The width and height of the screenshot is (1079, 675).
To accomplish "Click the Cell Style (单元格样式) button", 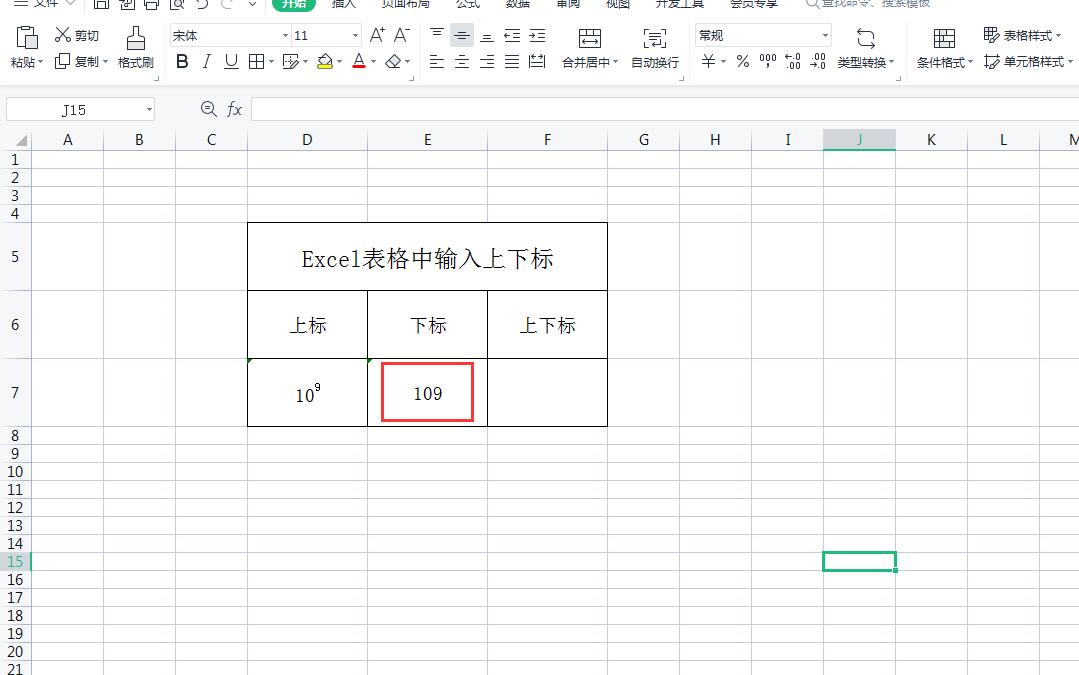I will pyautogui.click(x=1027, y=62).
